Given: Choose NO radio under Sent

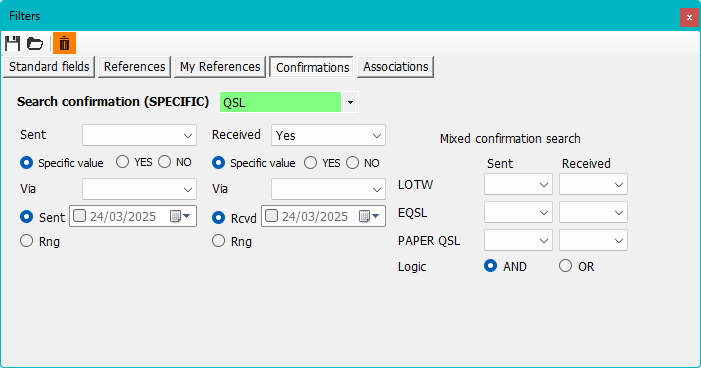Looking at the screenshot, I should [x=165, y=162].
